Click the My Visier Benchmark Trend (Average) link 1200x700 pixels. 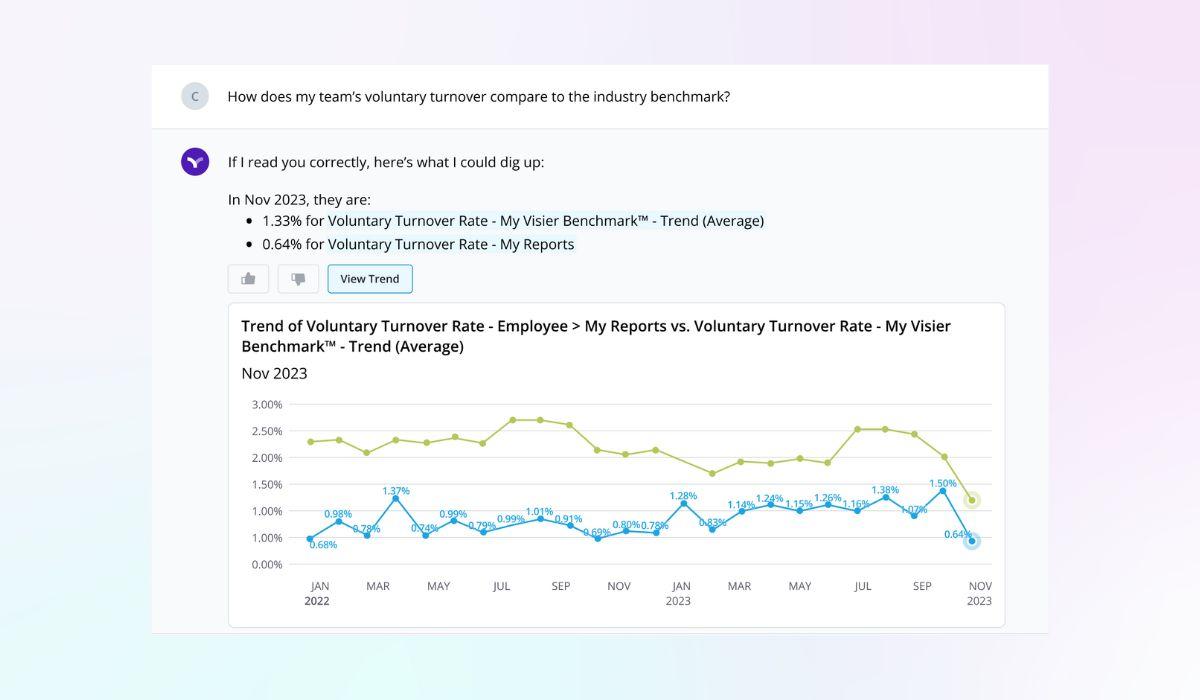pyautogui.click(x=546, y=220)
